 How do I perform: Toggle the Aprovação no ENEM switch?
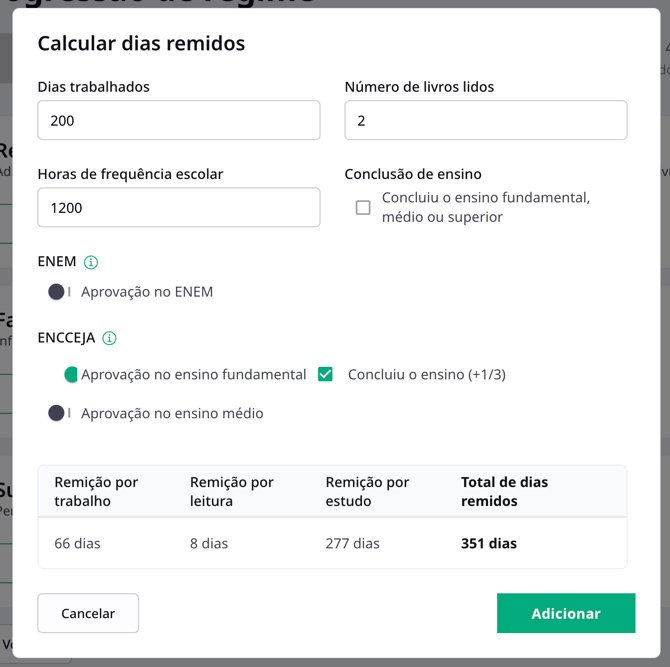60,292
